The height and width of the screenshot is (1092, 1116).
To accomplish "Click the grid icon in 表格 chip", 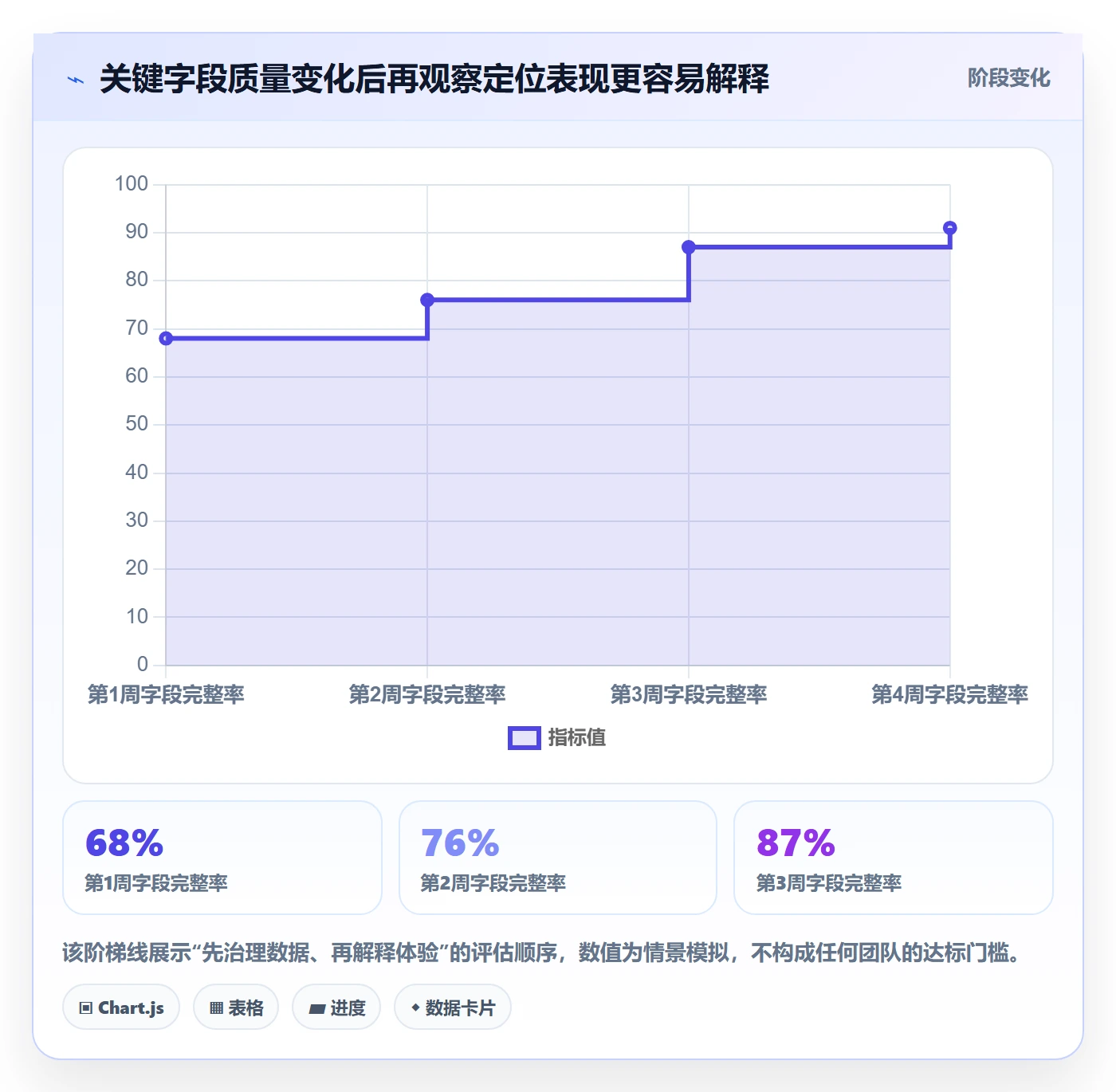I will 216,1008.
